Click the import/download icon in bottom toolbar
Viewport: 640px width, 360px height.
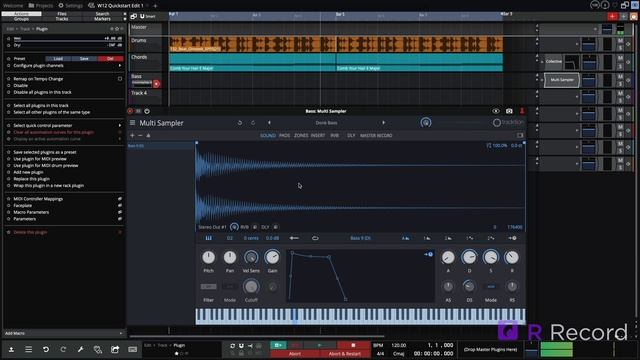[11, 349]
